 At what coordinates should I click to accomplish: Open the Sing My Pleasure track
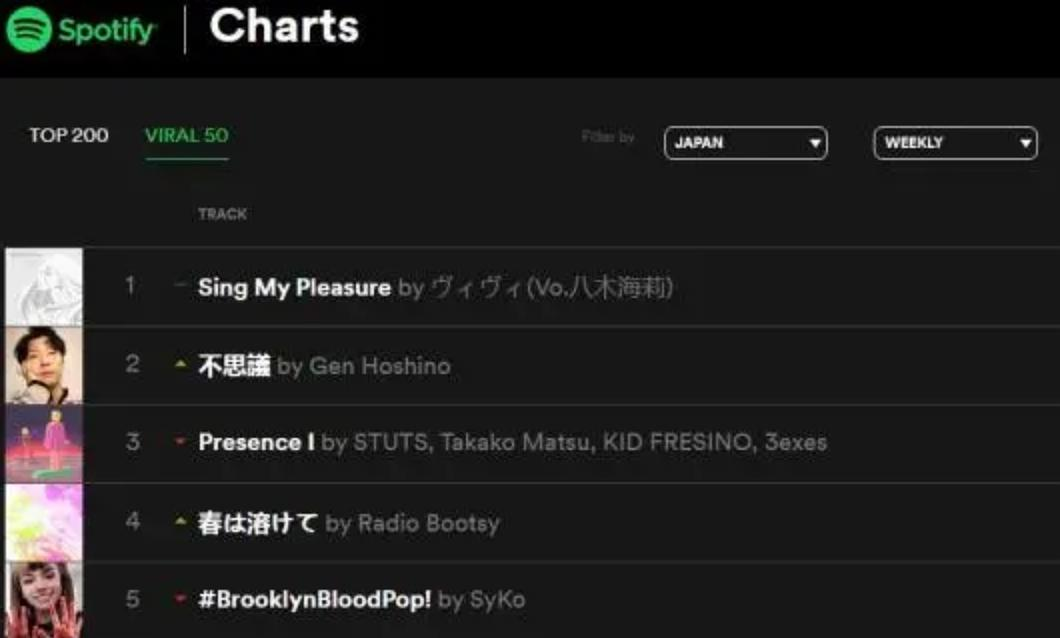[294, 288]
